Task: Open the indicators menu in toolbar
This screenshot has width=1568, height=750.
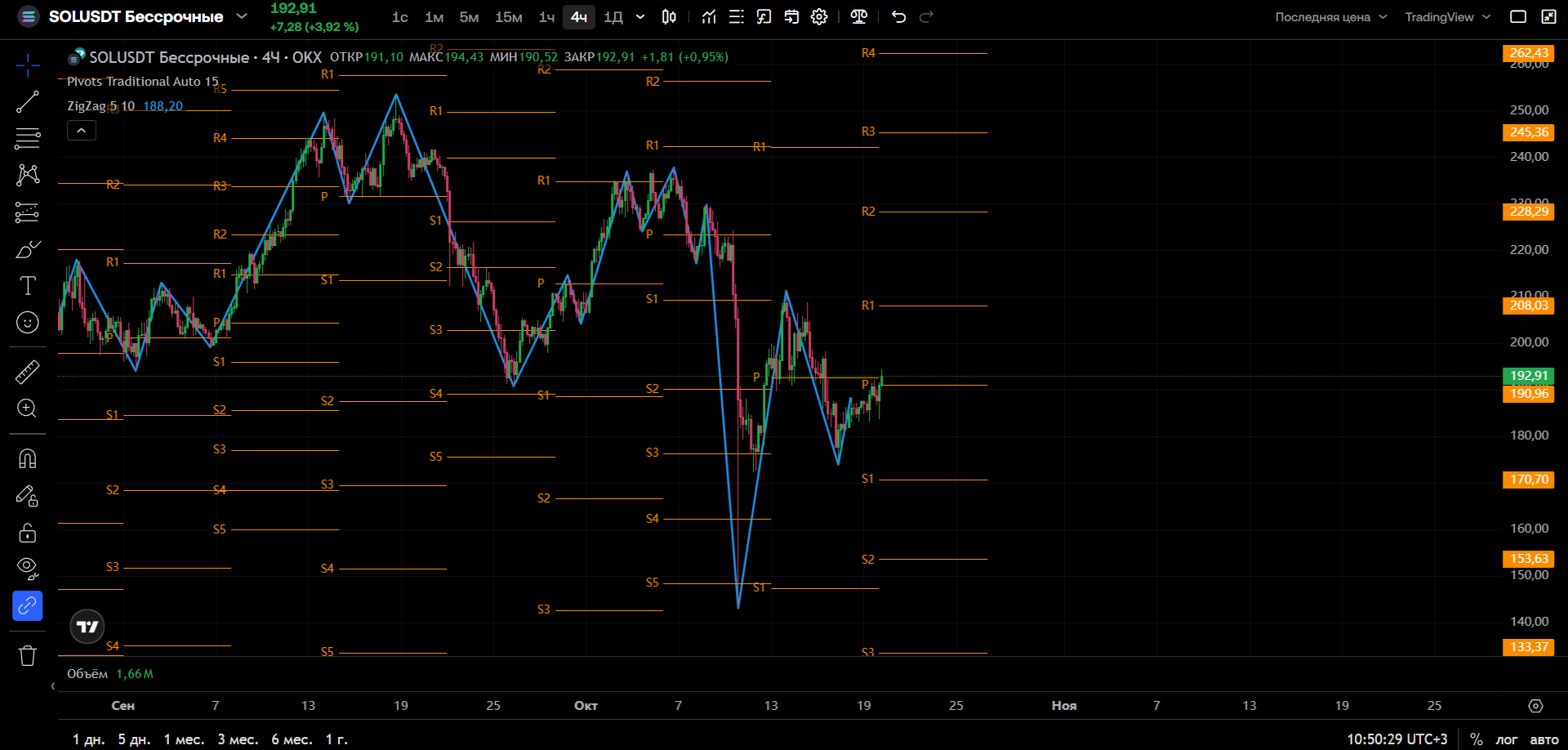Action: tap(709, 17)
